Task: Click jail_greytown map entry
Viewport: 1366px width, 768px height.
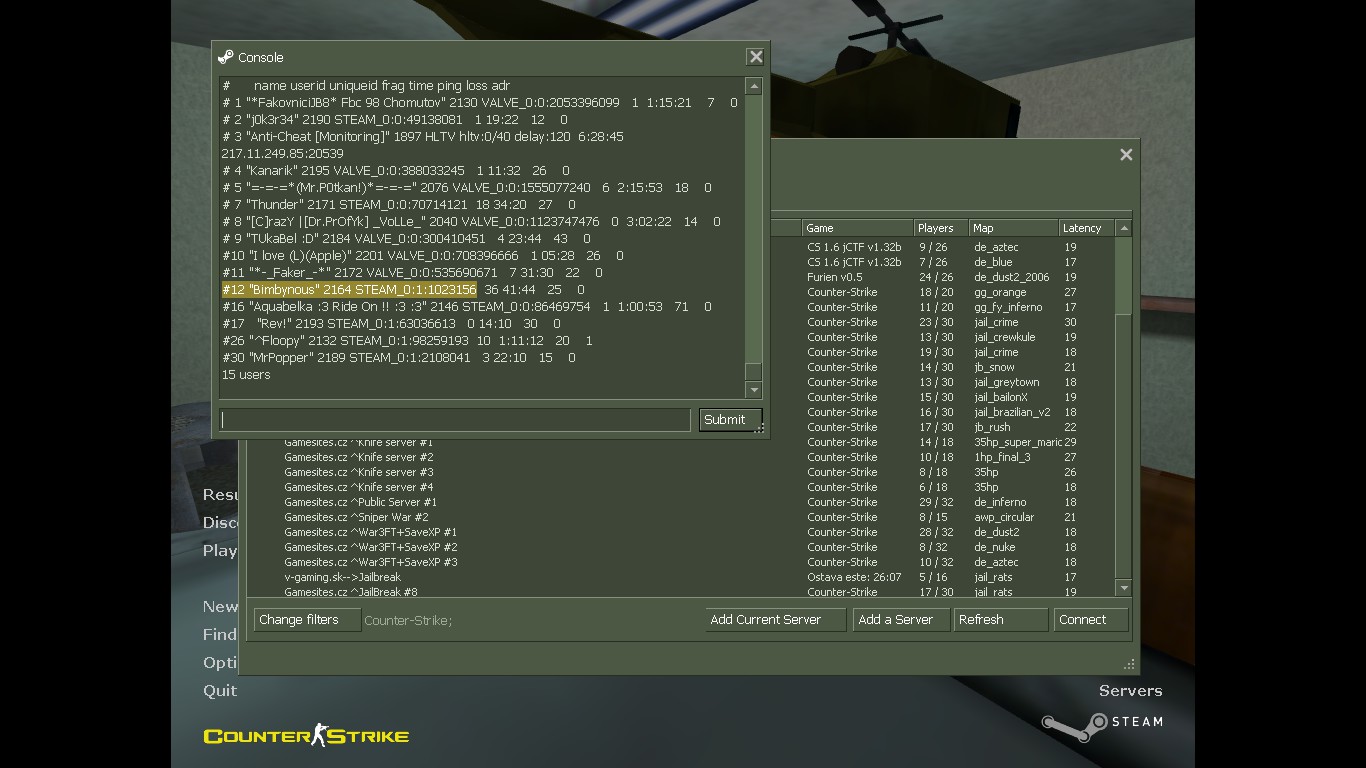Action: (1007, 382)
